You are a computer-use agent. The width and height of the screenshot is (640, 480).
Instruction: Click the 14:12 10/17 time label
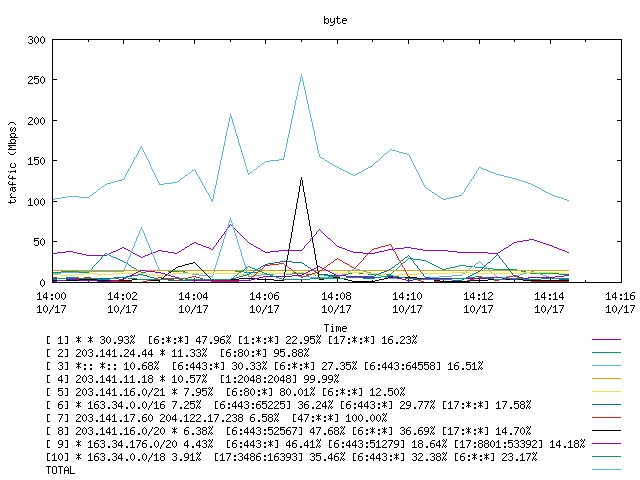(x=478, y=302)
